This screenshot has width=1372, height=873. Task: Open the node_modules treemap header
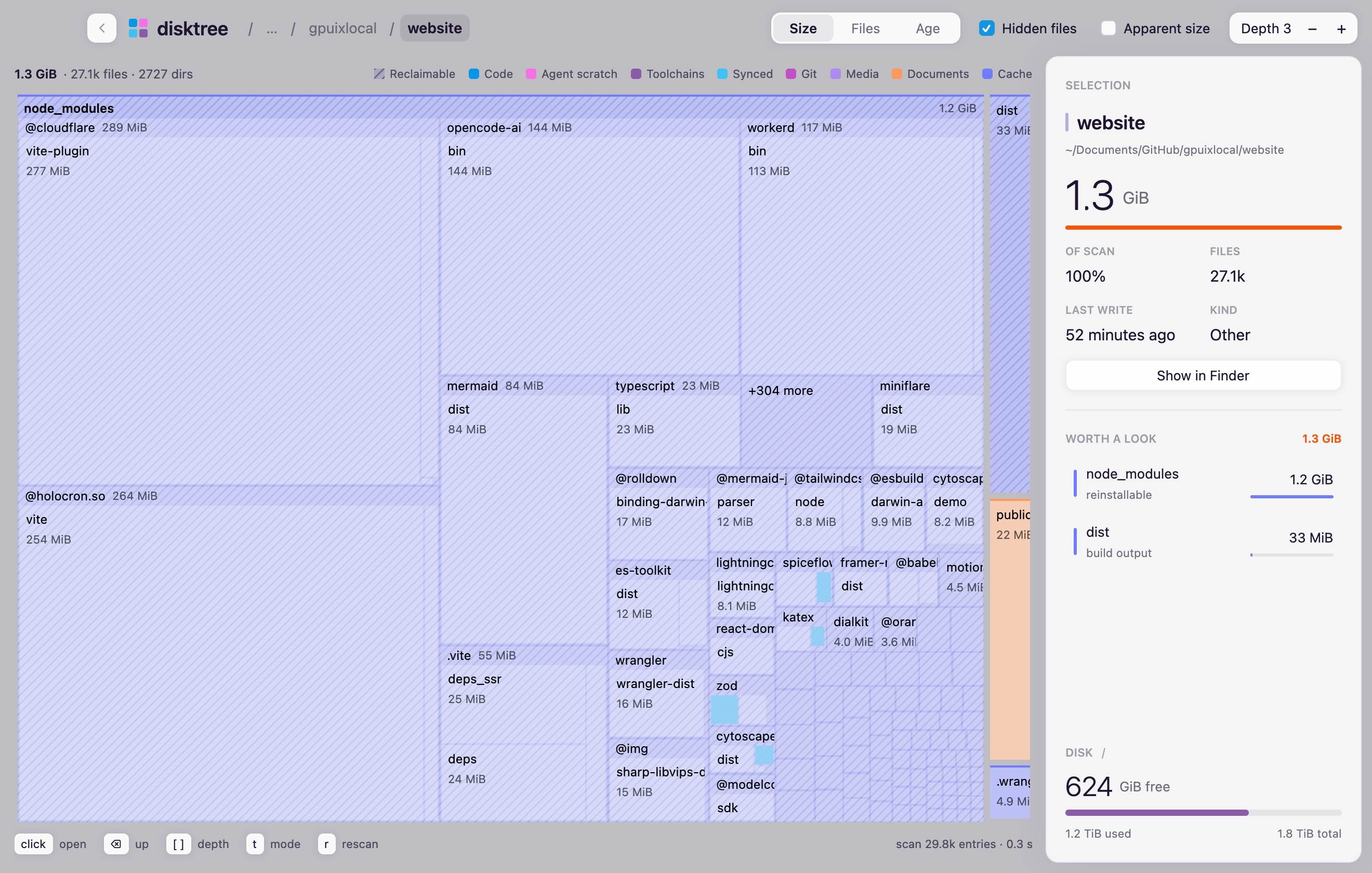pyautogui.click(x=500, y=108)
